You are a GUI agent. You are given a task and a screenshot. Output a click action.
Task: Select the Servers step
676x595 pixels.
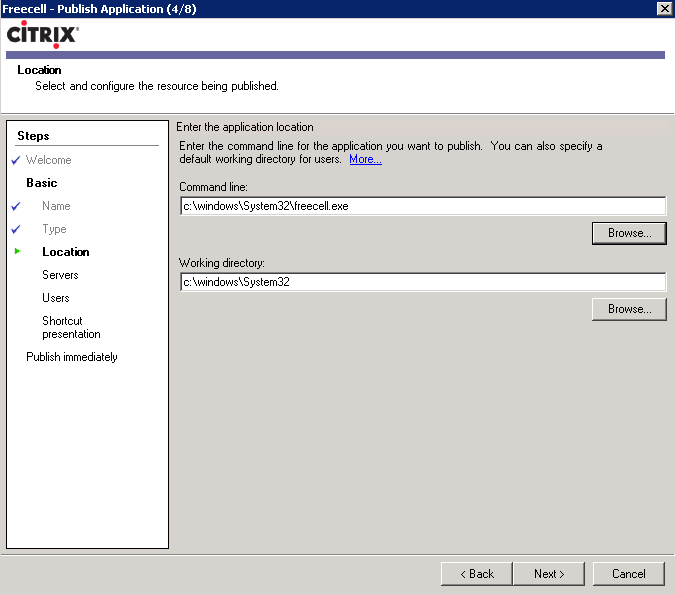(60, 275)
